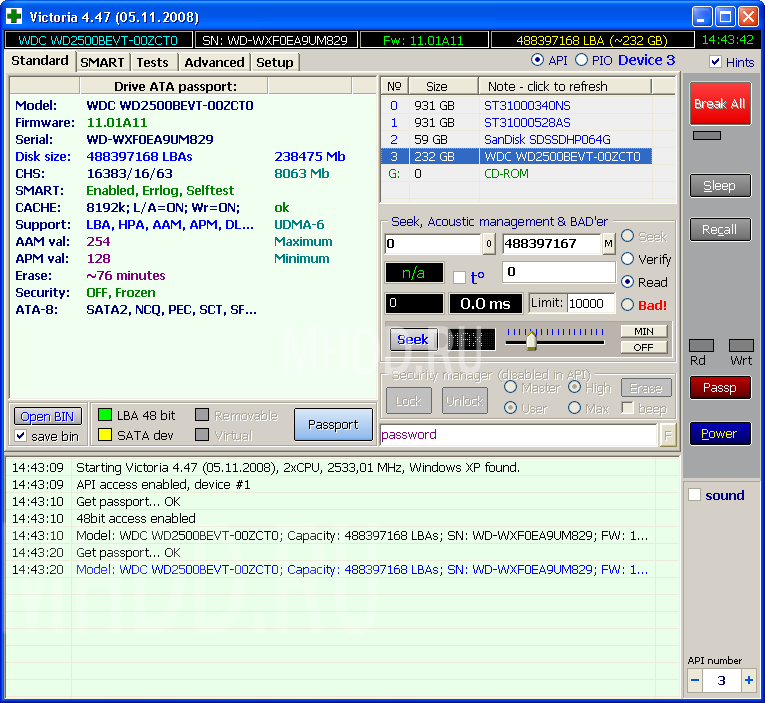The width and height of the screenshot is (765, 703).
Task: Click the Open BIN button
Action: [47, 417]
